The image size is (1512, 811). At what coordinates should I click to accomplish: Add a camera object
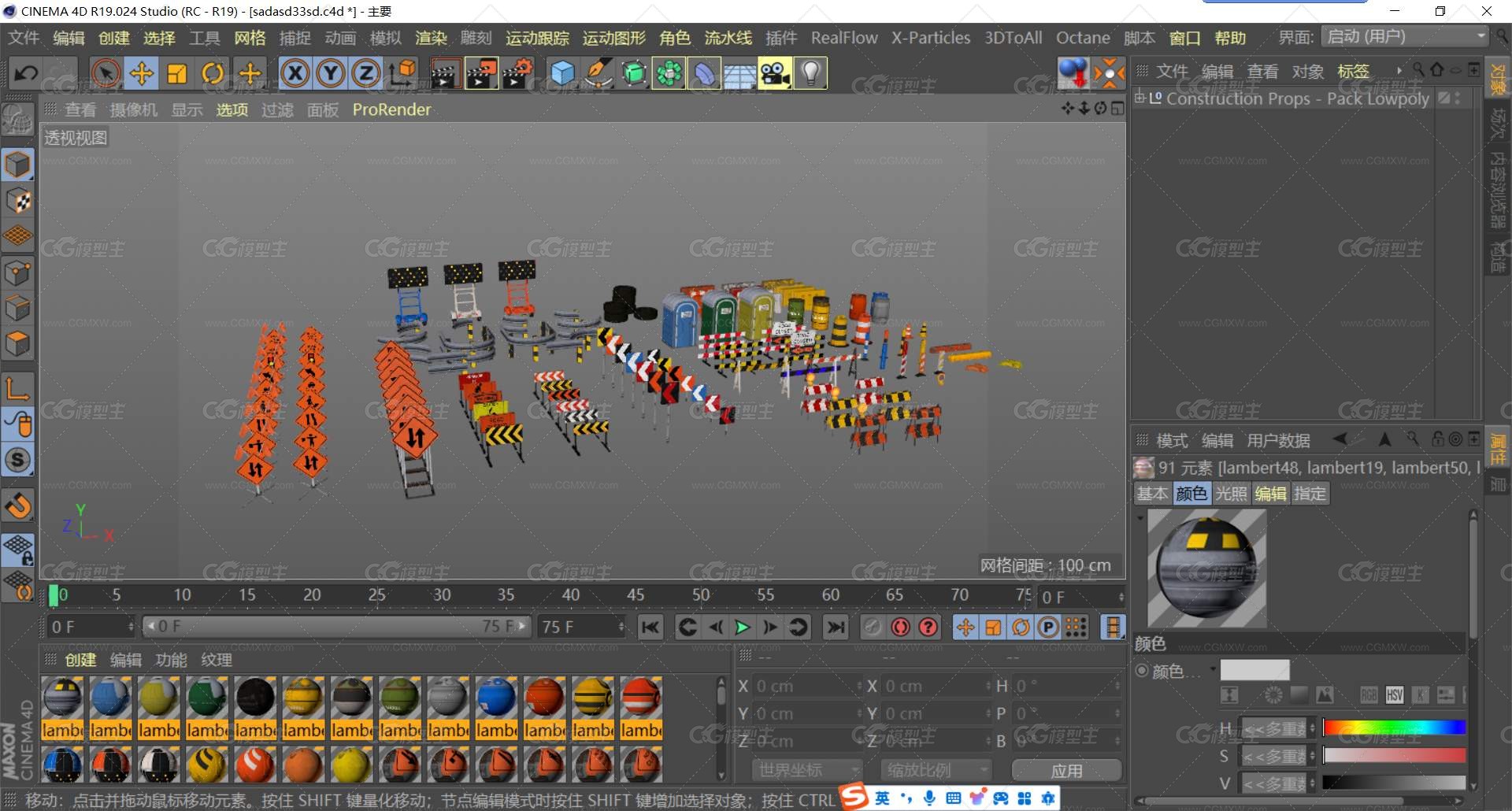point(776,73)
